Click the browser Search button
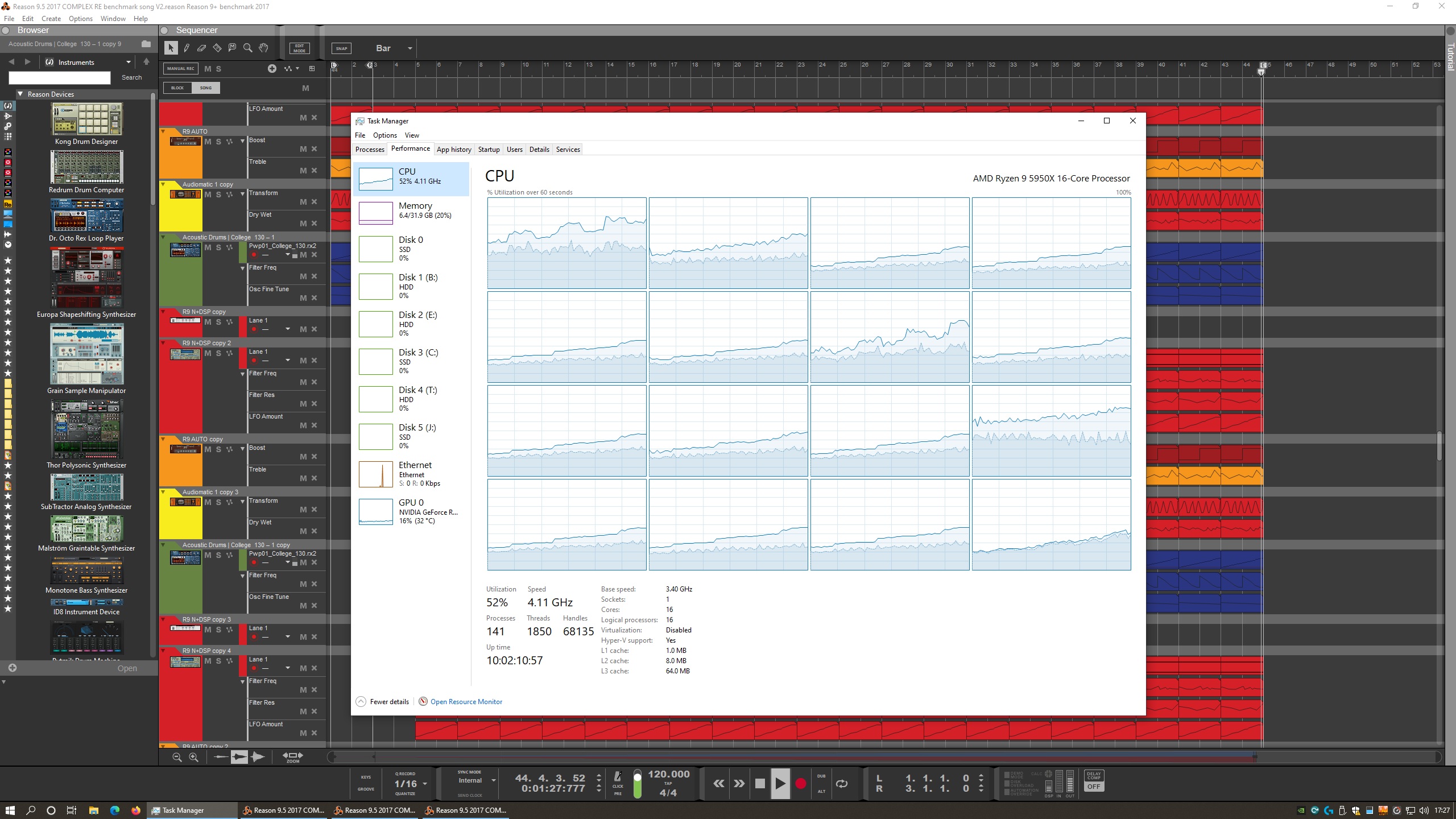The image size is (1456, 819). (131, 77)
